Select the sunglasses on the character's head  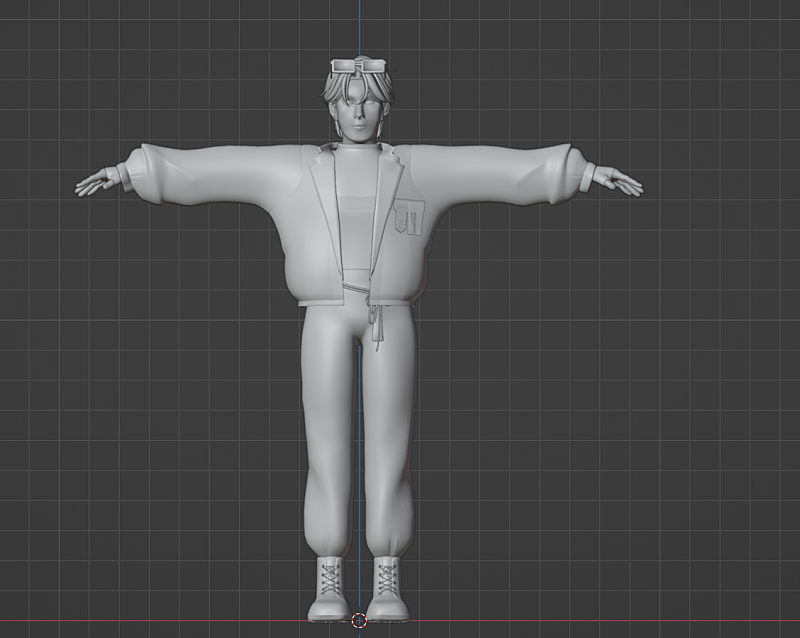tap(359, 66)
